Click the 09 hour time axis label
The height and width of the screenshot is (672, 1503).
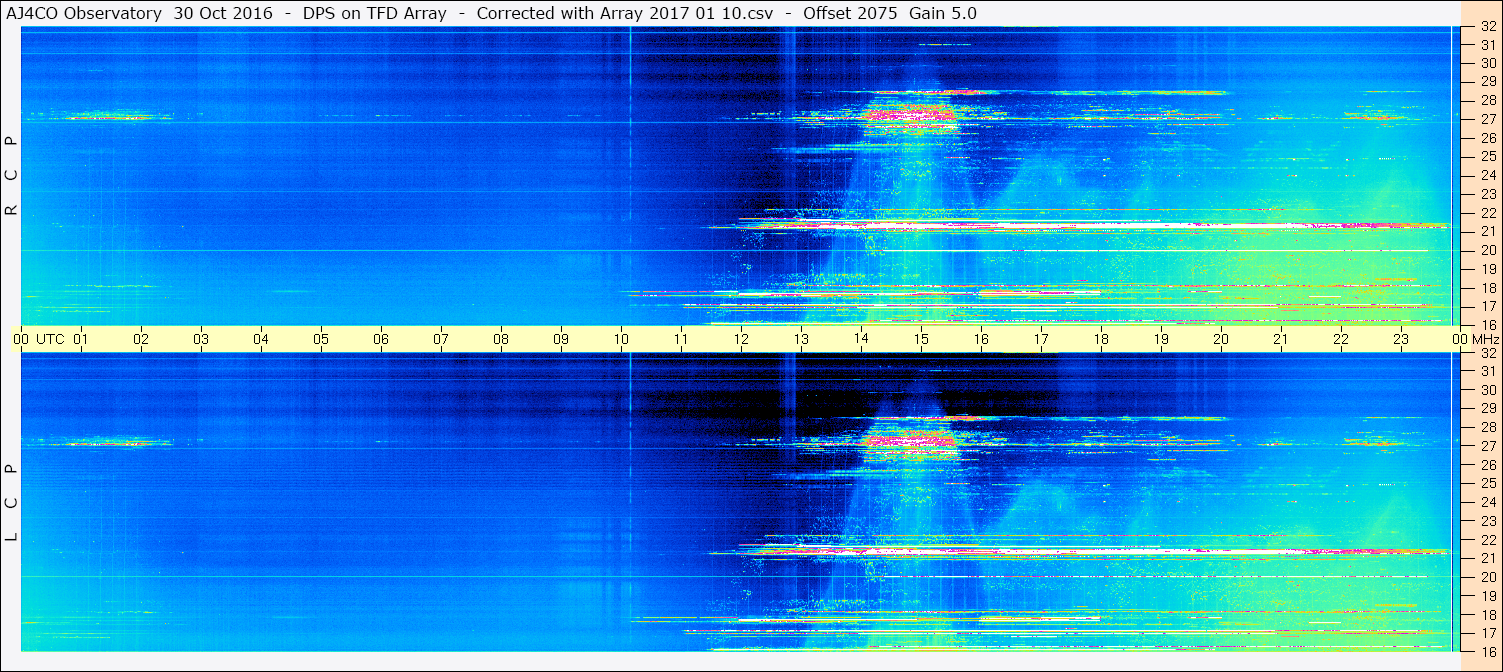point(561,339)
